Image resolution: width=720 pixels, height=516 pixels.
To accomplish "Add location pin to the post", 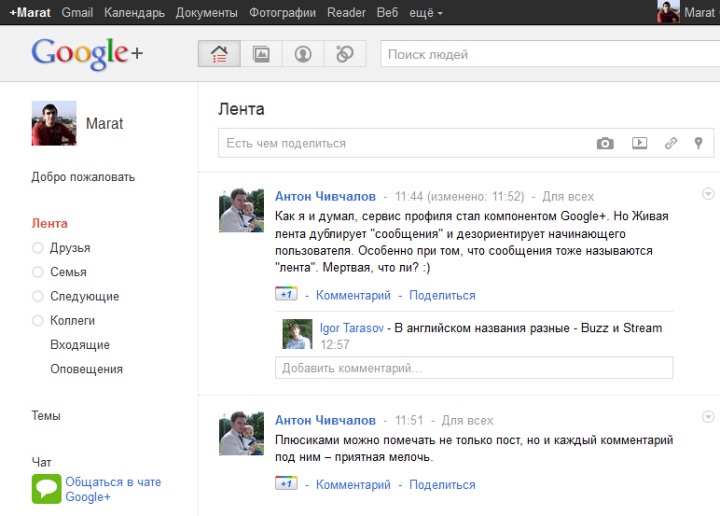I will (x=698, y=143).
